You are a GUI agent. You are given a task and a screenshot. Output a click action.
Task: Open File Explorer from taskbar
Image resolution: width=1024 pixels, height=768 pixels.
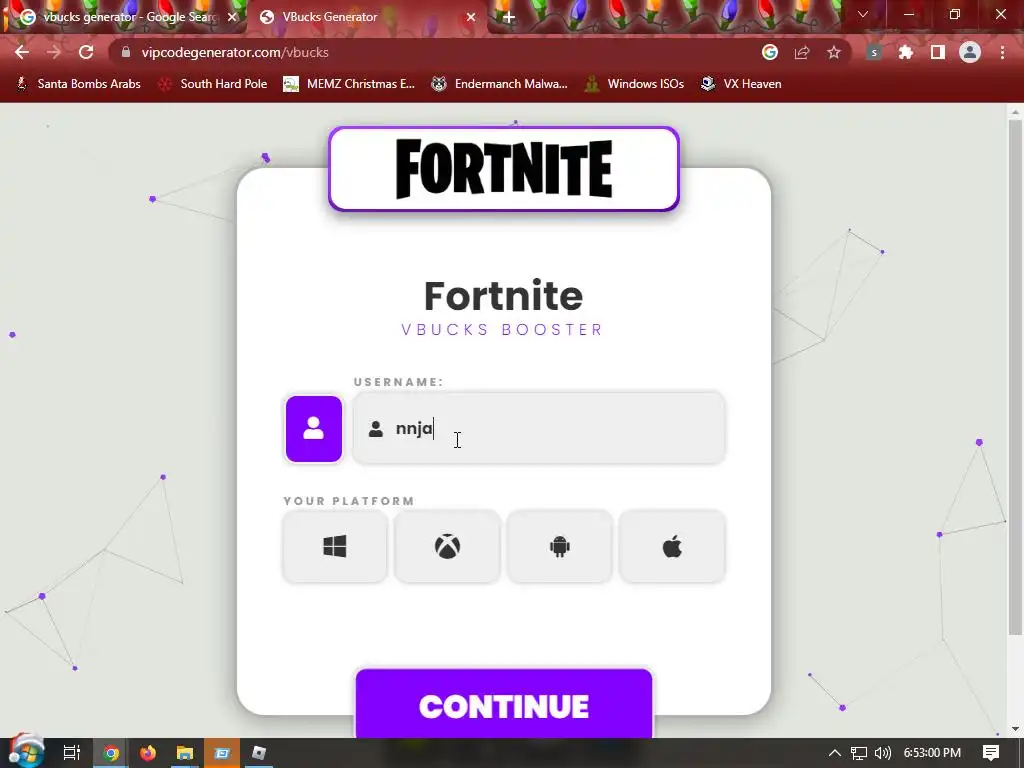pyautogui.click(x=185, y=753)
